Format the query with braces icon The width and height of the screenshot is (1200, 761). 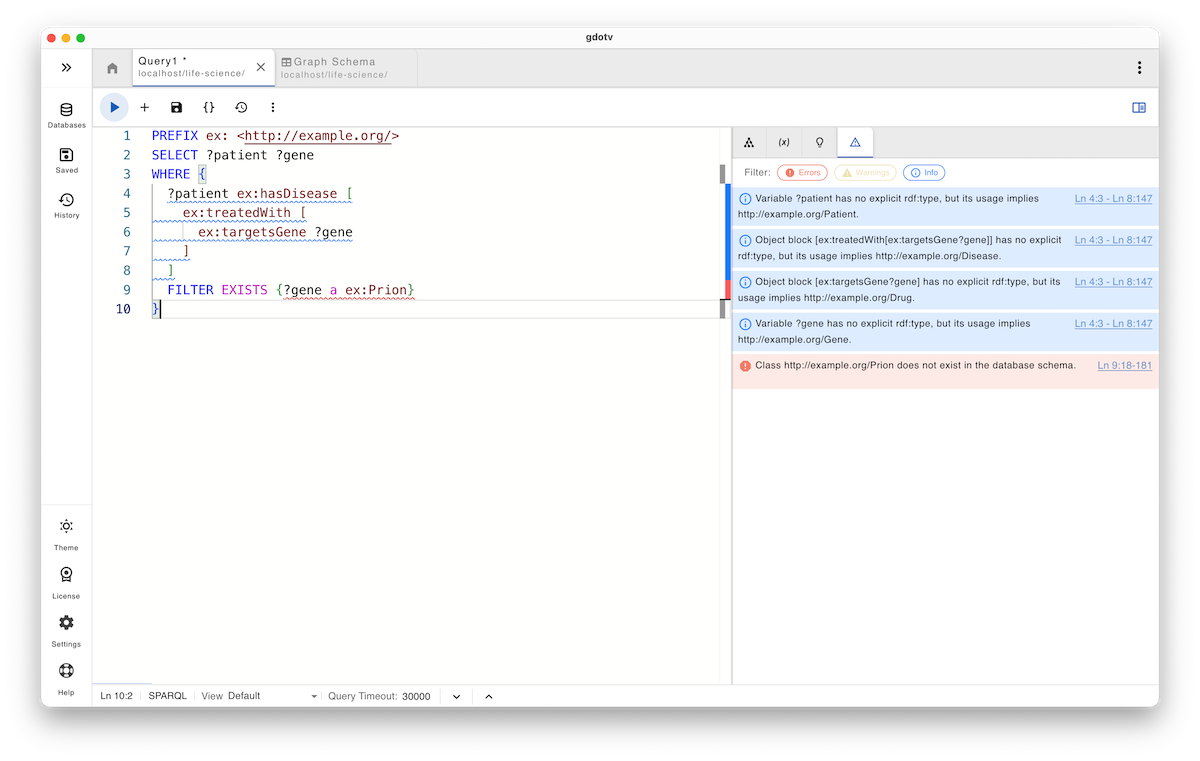click(x=208, y=107)
